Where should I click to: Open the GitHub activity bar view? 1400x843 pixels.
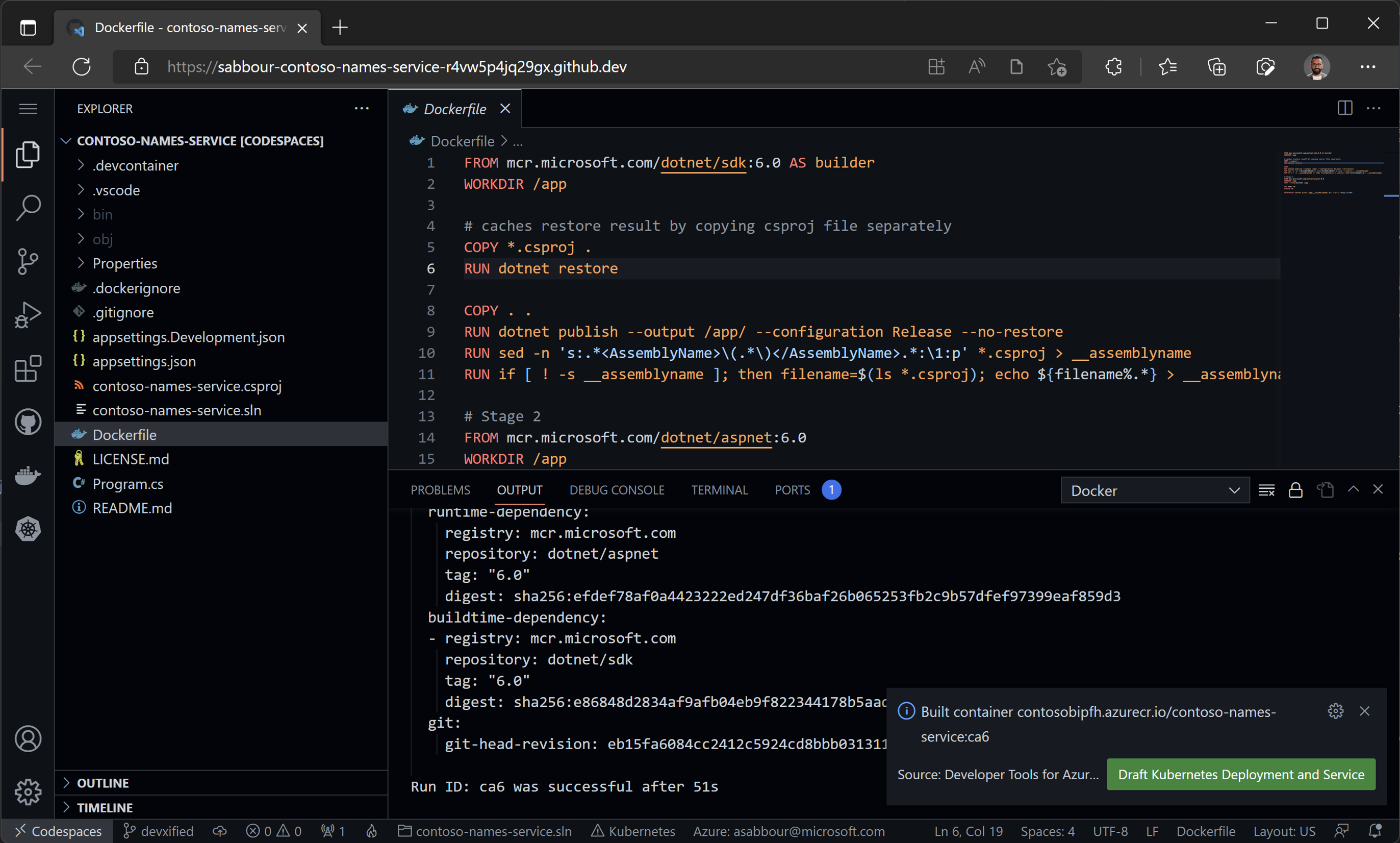pos(27,422)
